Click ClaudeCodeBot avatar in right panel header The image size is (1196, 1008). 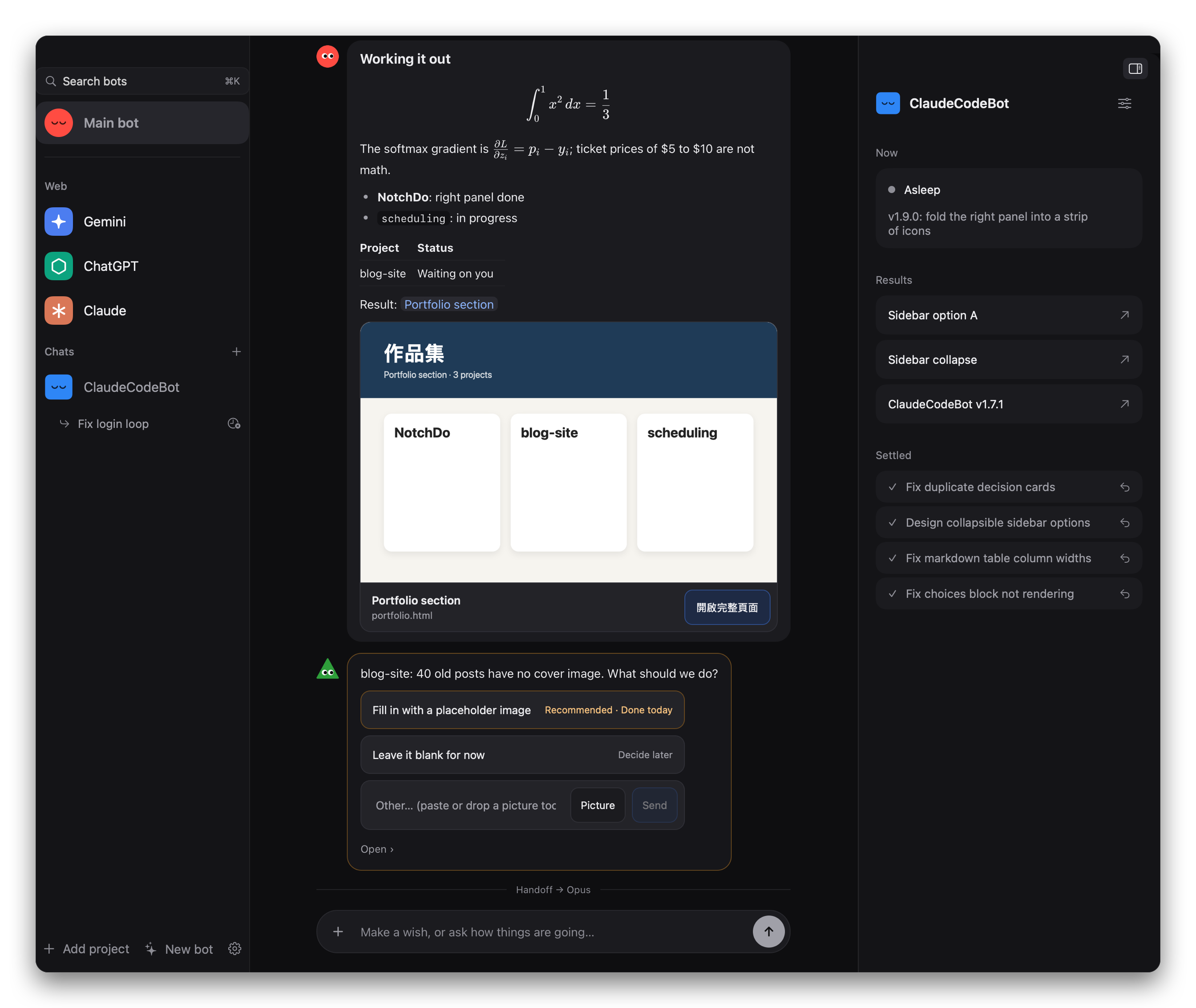(x=887, y=104)
